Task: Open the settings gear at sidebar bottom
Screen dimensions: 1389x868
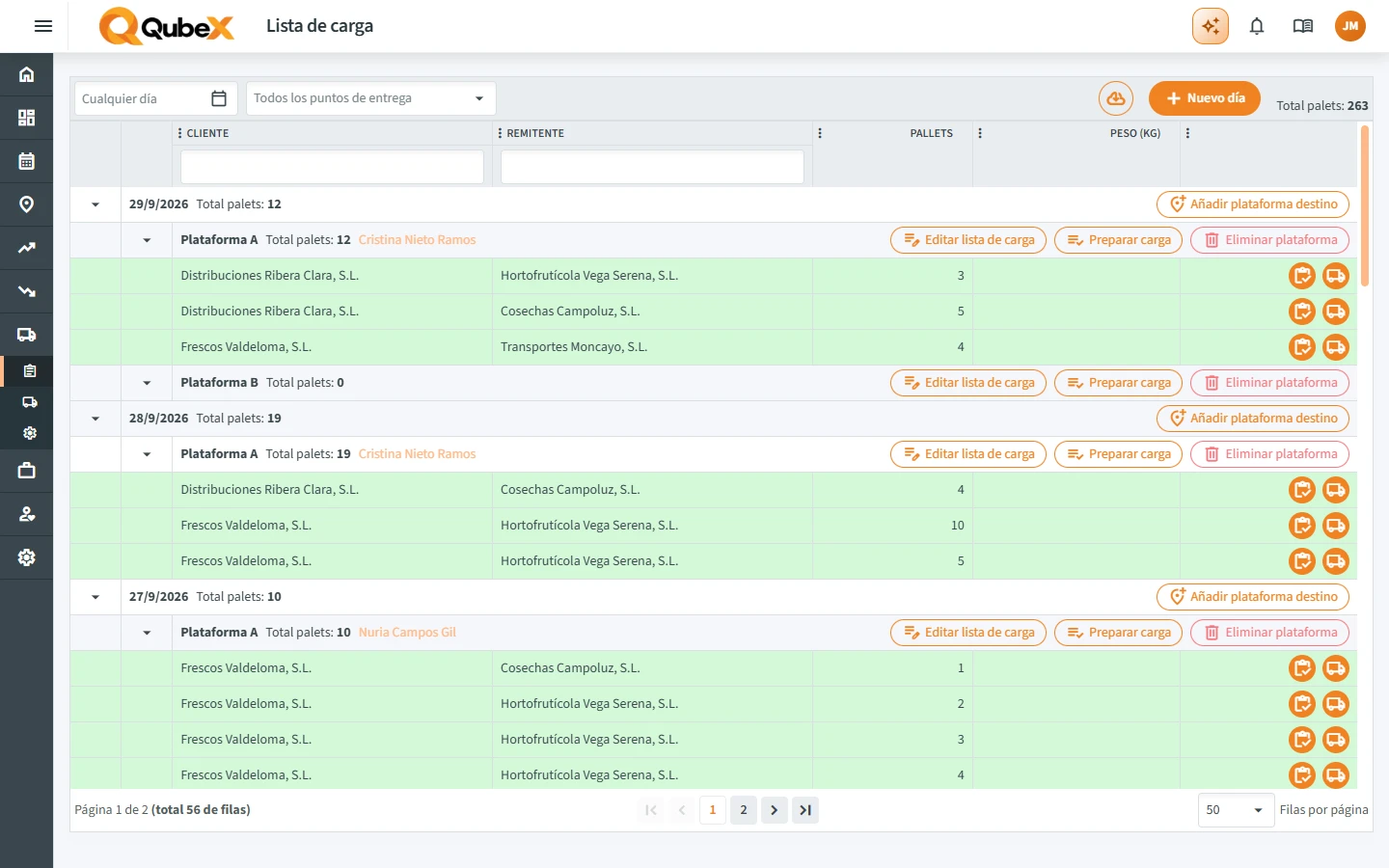Action: pos(26,557)
